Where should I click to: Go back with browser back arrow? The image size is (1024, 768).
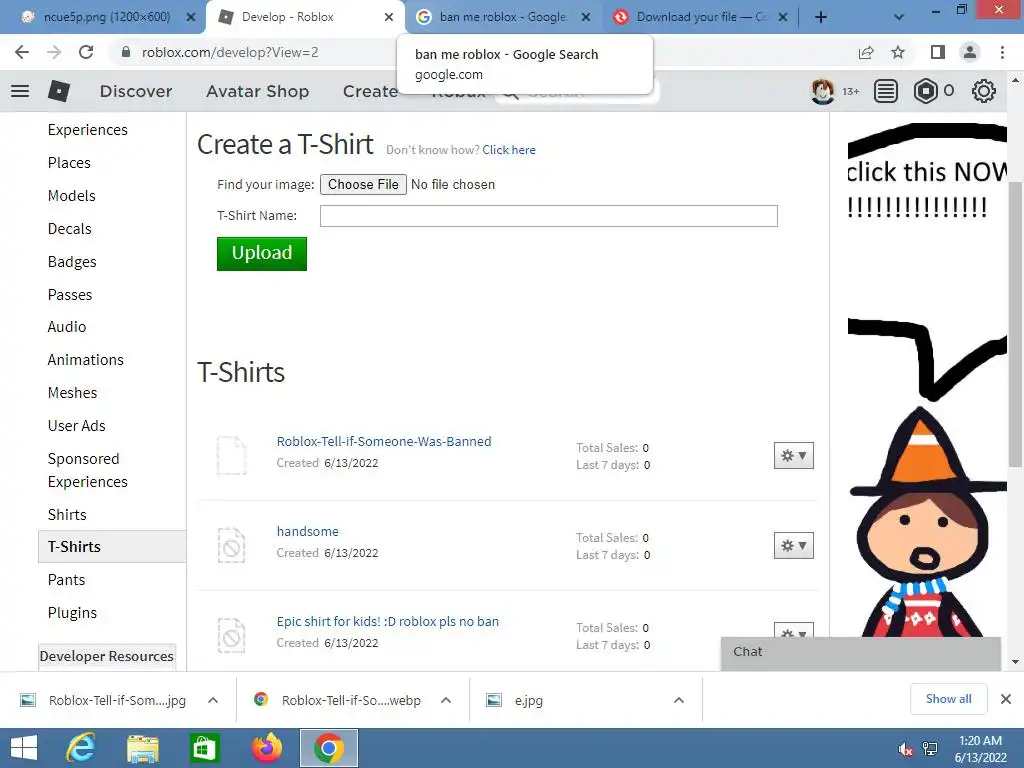(22, 52)
